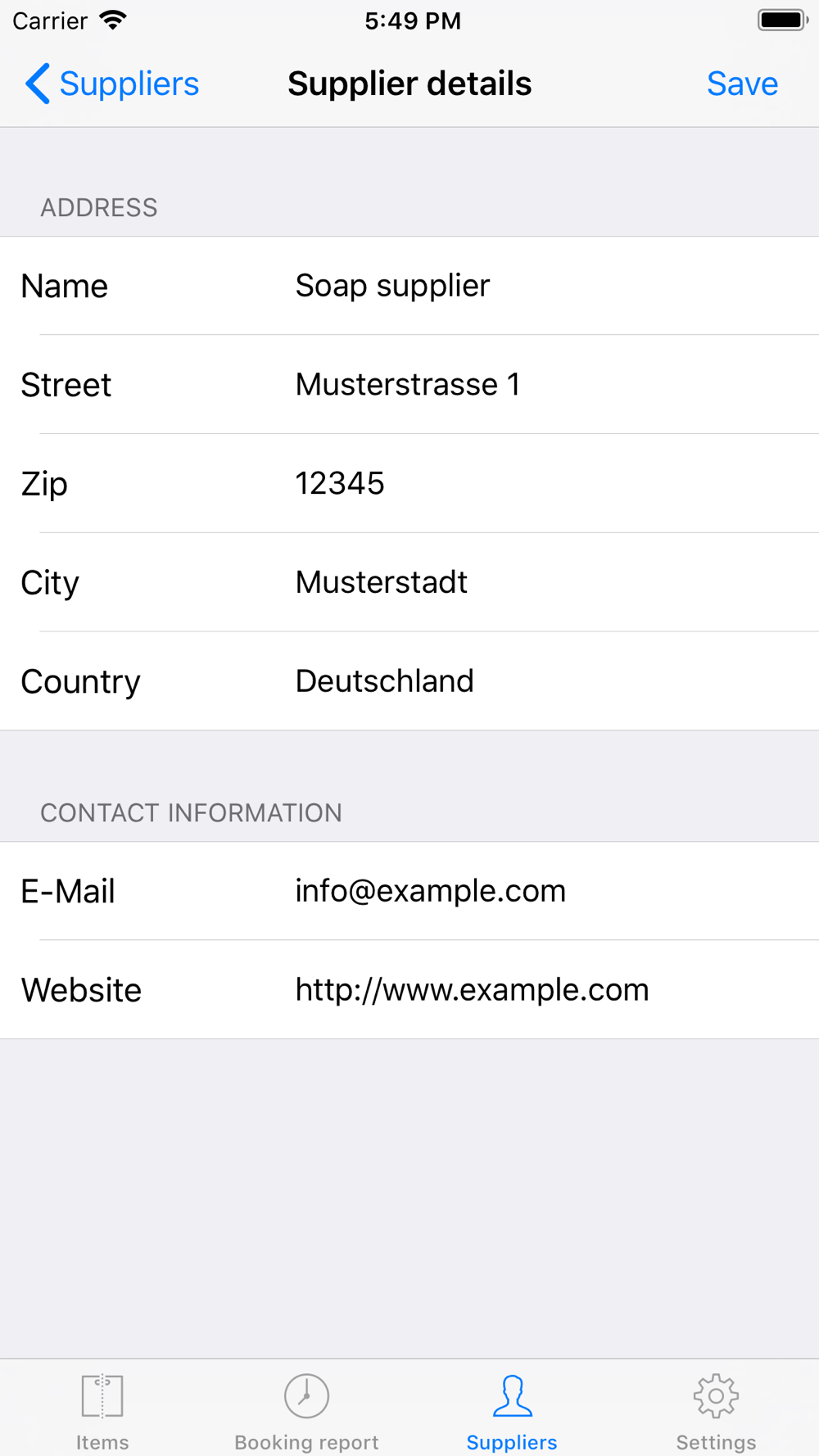Select the Suppliers person icon
Image resolution: width=819 pixels, height=1456 pixels.
(512, 1395)
